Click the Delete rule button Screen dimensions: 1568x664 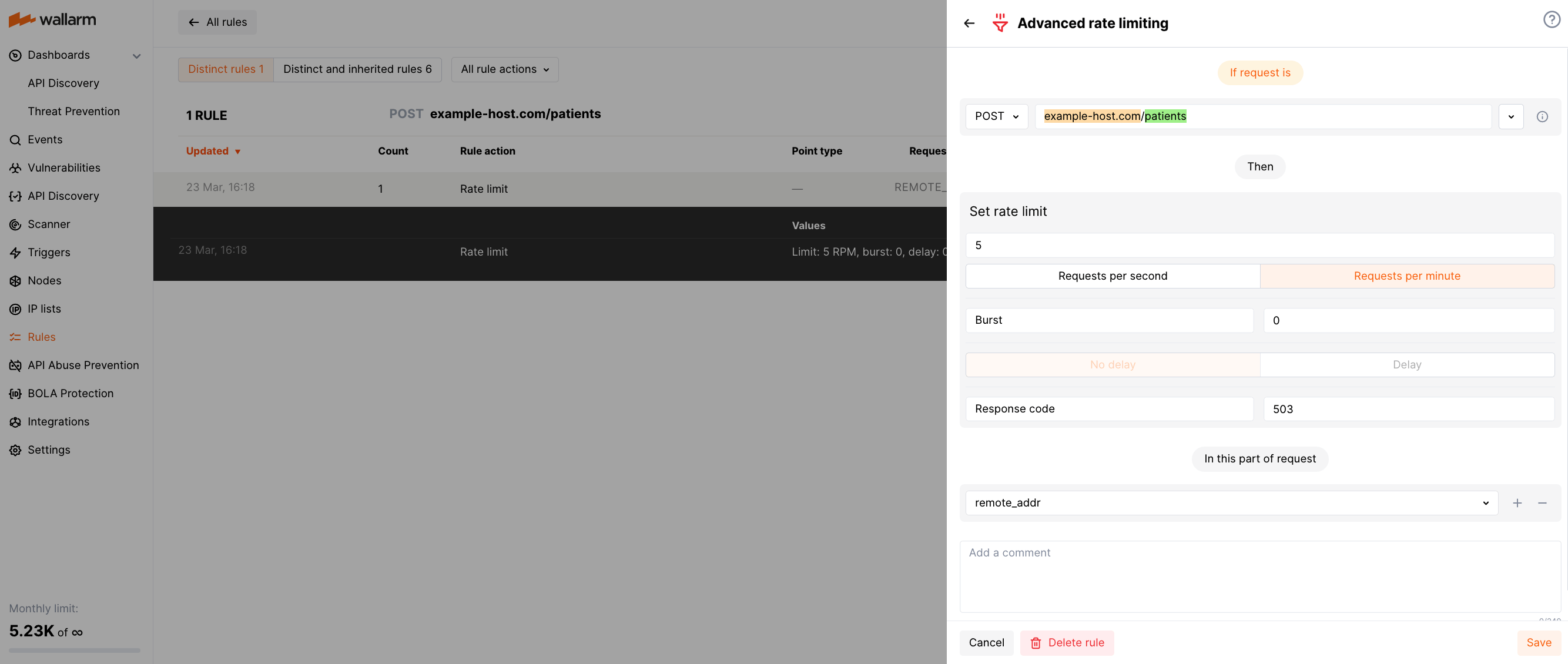(1067, 643)
